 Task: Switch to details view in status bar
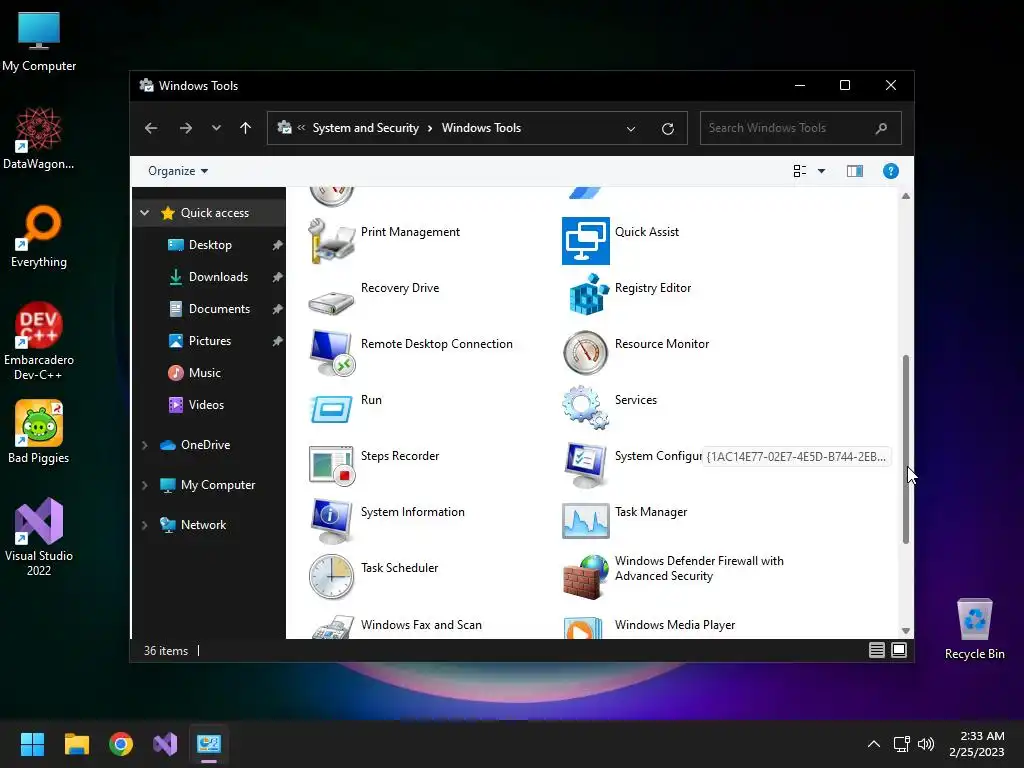point(876,650)
